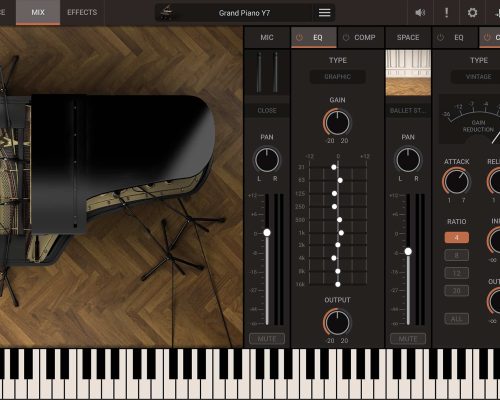
Task: Open the VINTAGE compressor type dropdown
Action: [478, 77]
